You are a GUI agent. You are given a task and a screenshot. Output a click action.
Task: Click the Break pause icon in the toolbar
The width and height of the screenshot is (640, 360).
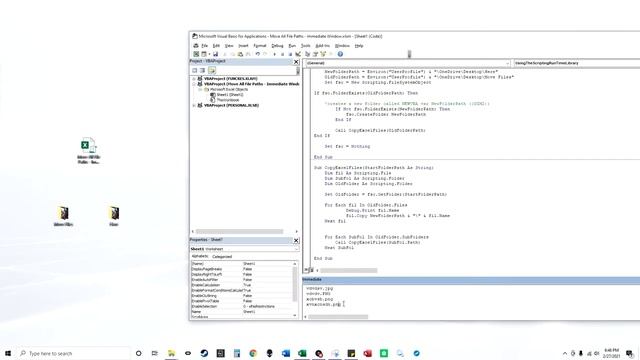pyautogui.click(x=282, y=54)
